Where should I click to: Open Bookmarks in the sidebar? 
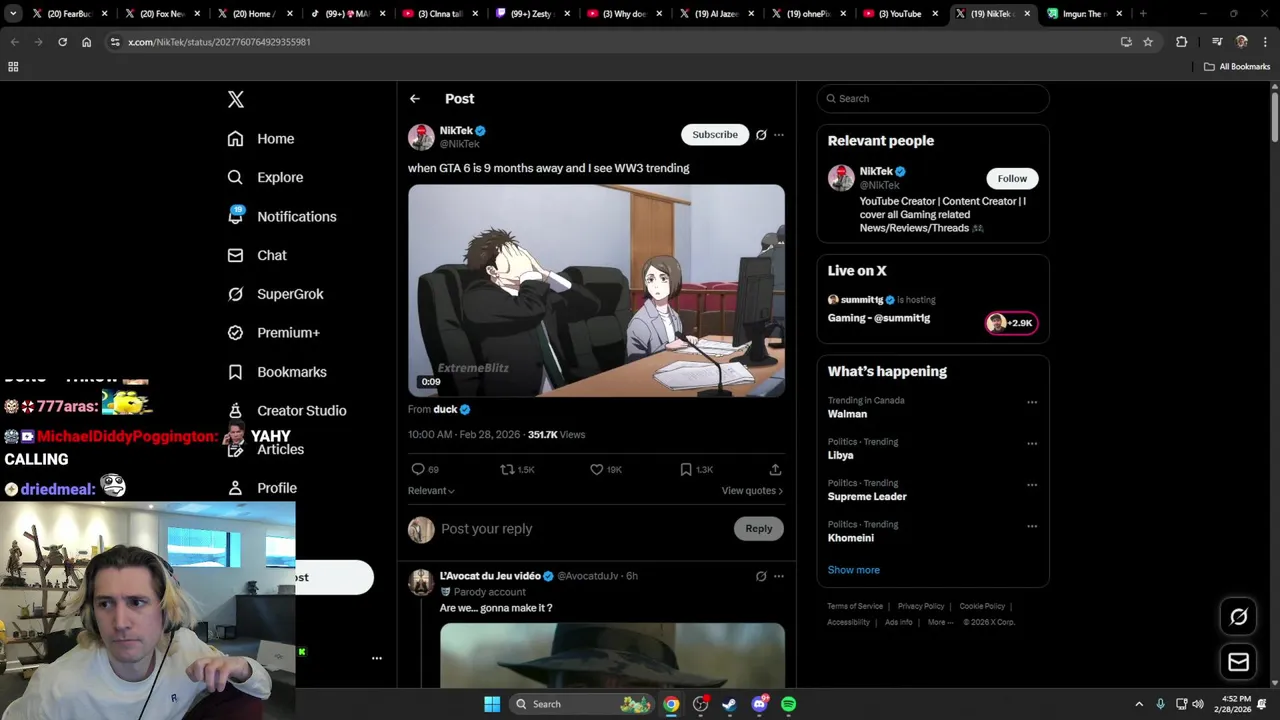pos(277,372)
